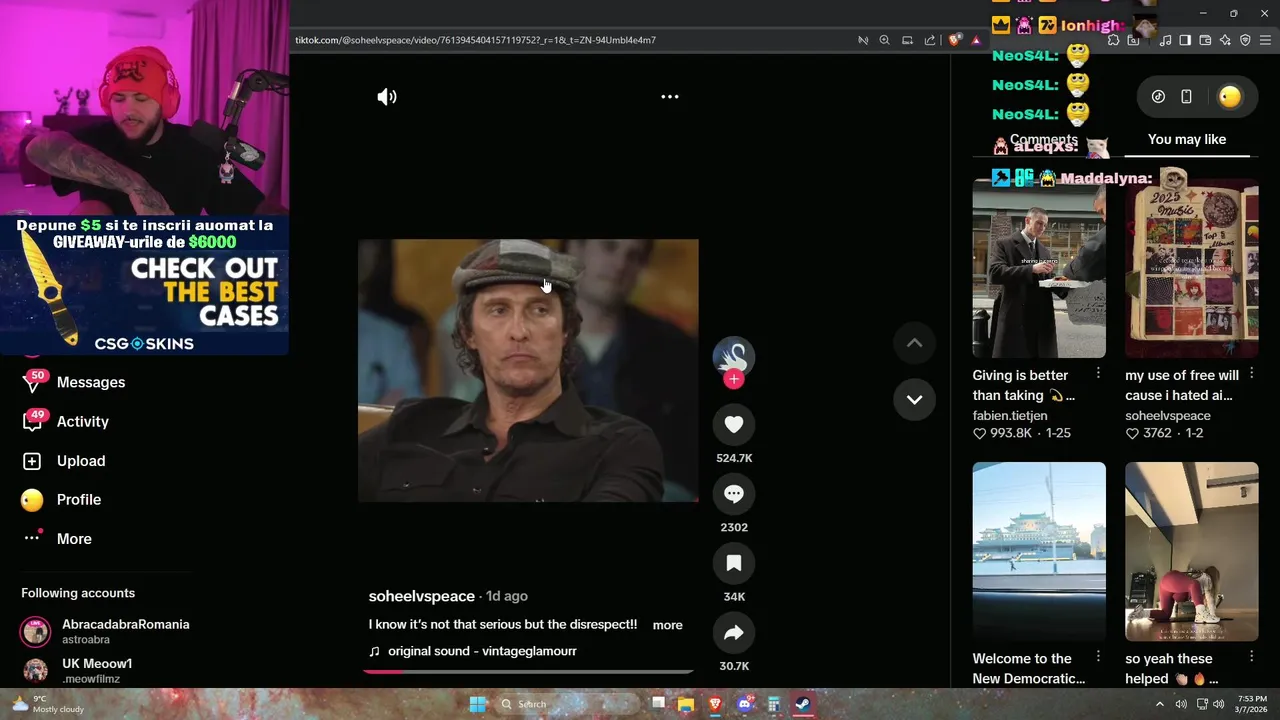This screenshot has width=1280, height=720.
Task: Bookmark the video with the save icon
Action: [x=734, y=563]
